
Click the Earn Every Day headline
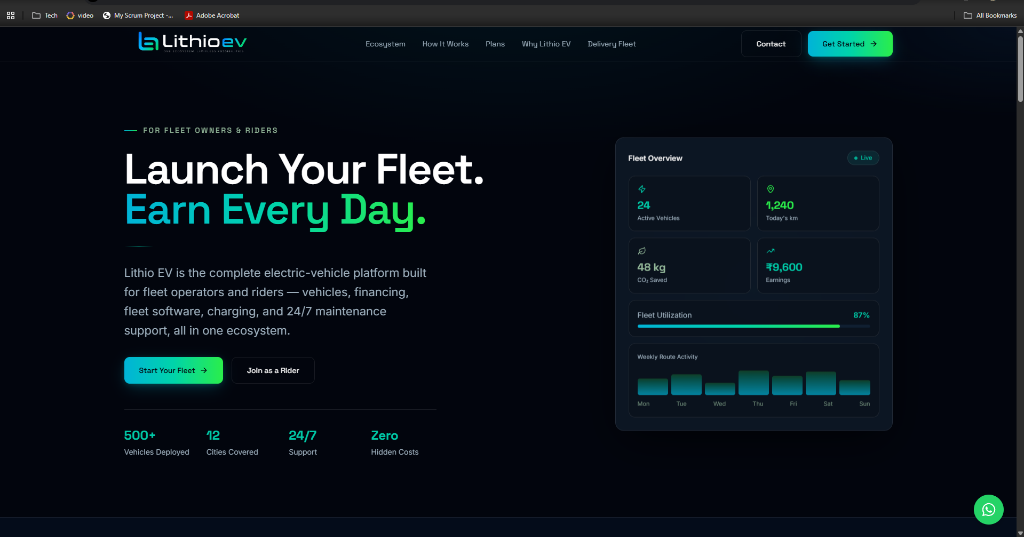point(275,211)
